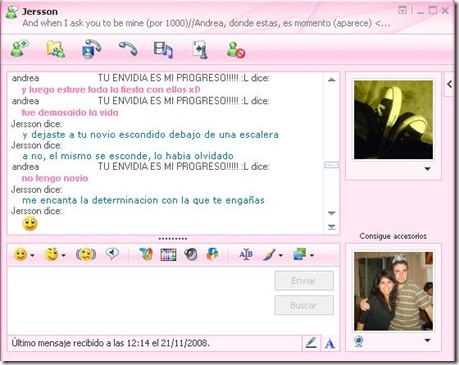This screenshot has height=365, width=459.
Task: Click the speaker sound icon
Action: (x=191, y=255)
